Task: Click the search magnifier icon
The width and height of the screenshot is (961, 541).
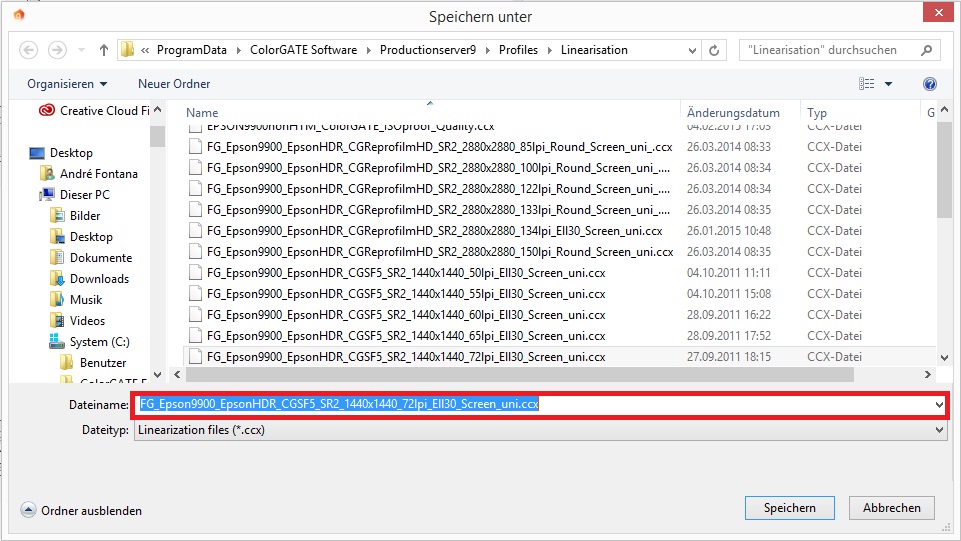Action: [x=927, y=50]
